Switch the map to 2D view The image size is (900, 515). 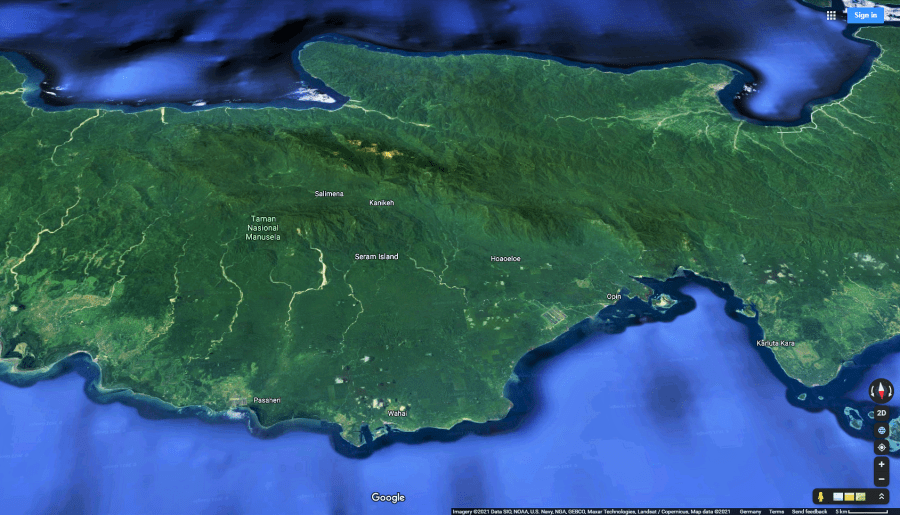(x=881, y=413)
